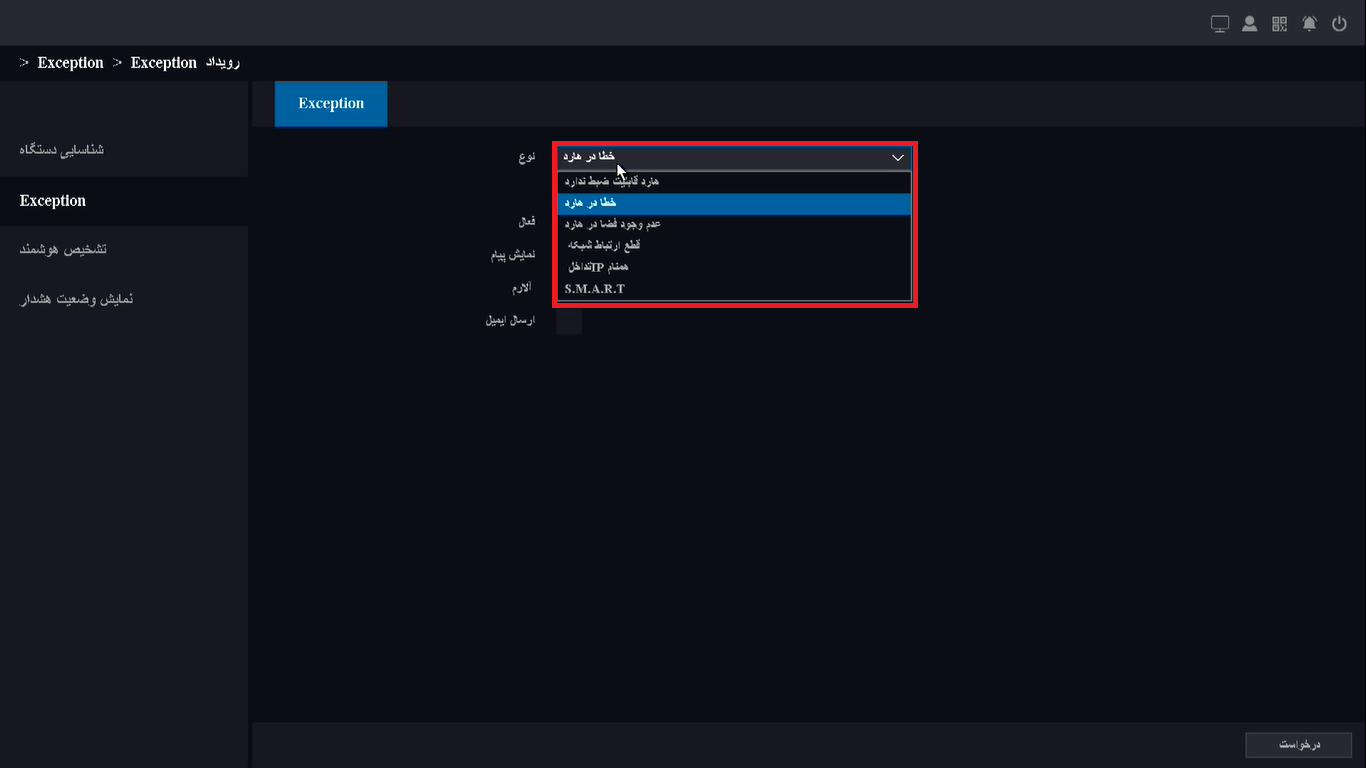Viewport: 1366px width, 768px height.
Task: Select Exception in the left sidebar
Action: (124, 201)
